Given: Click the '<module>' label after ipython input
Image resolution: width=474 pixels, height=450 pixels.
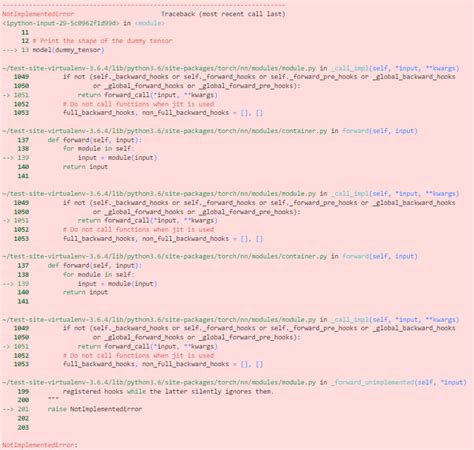Looking at the screenshot, I should click(x=150, y=23).
